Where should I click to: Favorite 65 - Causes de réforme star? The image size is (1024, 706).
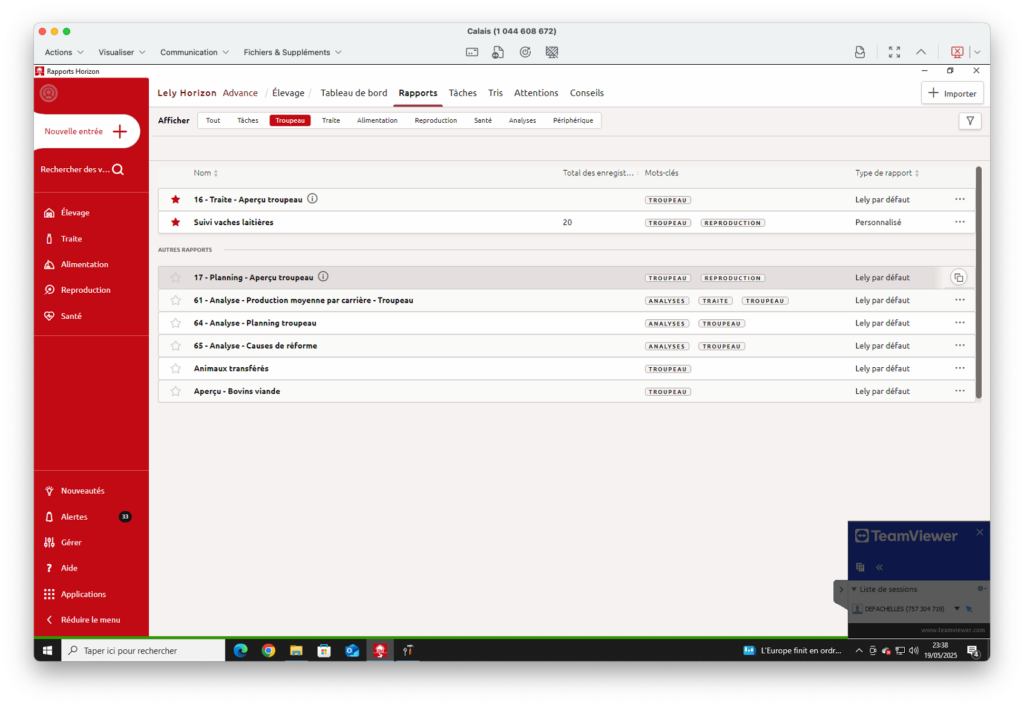(x=176, y=346)
